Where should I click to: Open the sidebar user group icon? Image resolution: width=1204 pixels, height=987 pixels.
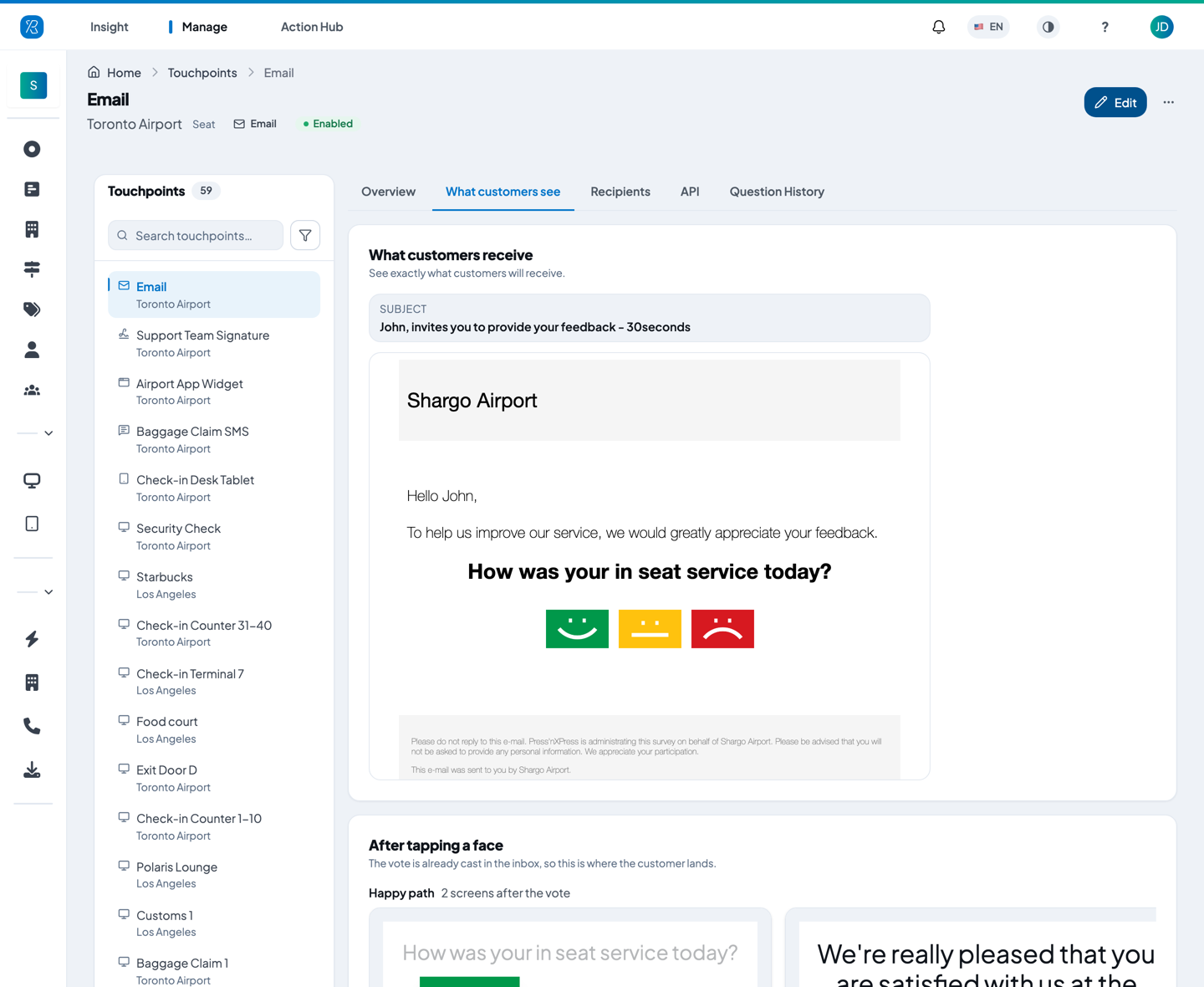pyautogui.click(x=32, y=391)
